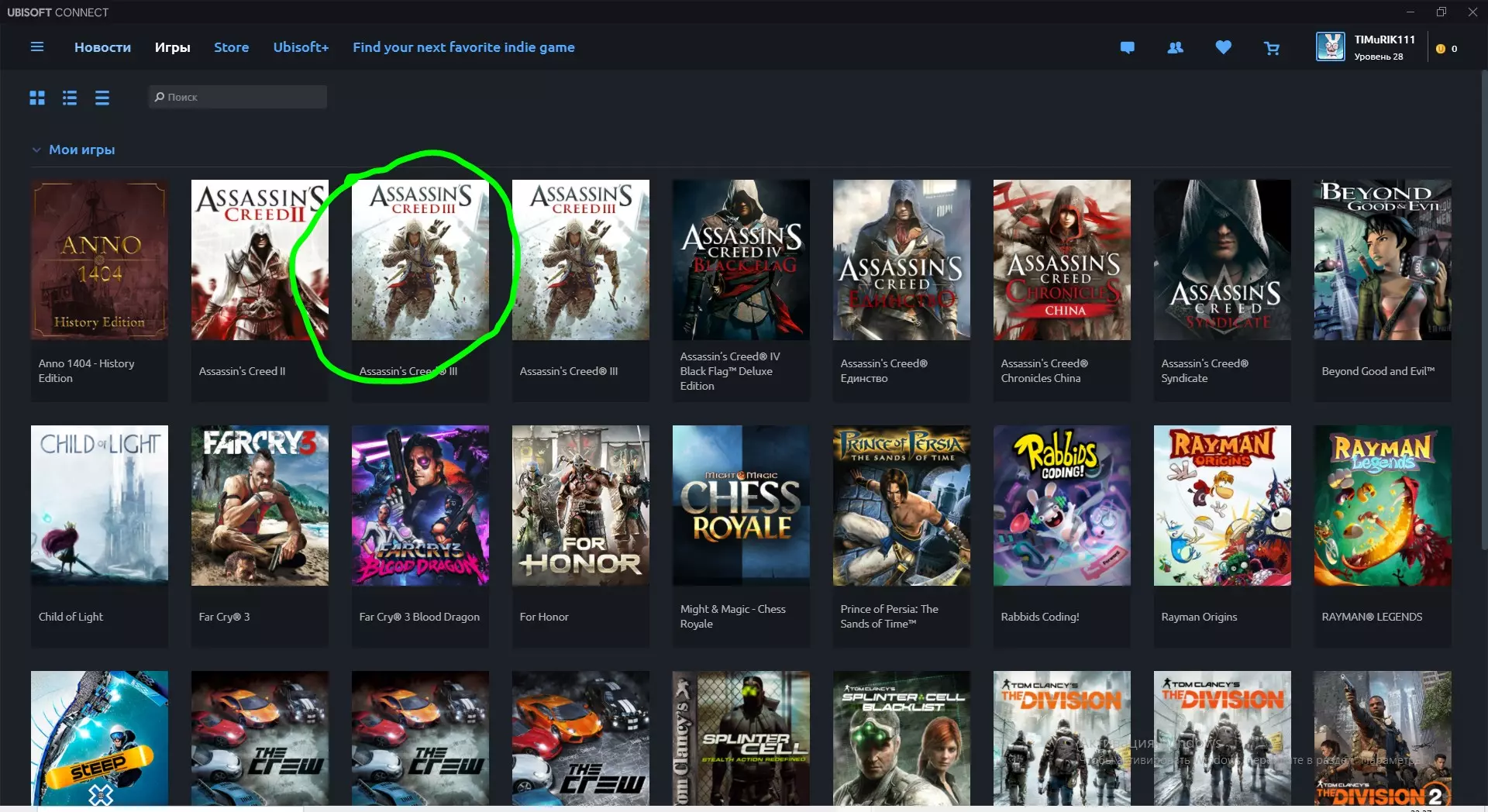1488x812 pixels.
Task: Open the Assassin's Creed II cover
Action: coord(260,260)
